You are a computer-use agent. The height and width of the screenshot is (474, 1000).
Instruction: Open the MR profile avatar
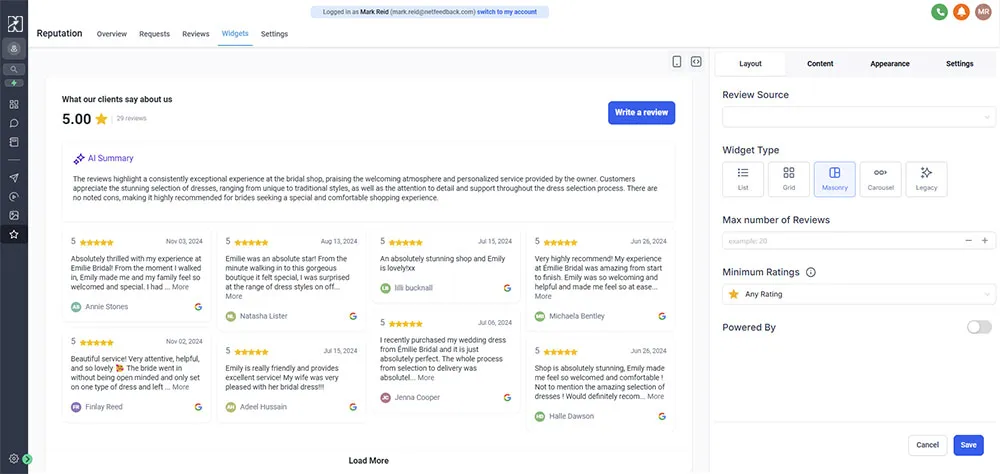[x=983, y=11]
